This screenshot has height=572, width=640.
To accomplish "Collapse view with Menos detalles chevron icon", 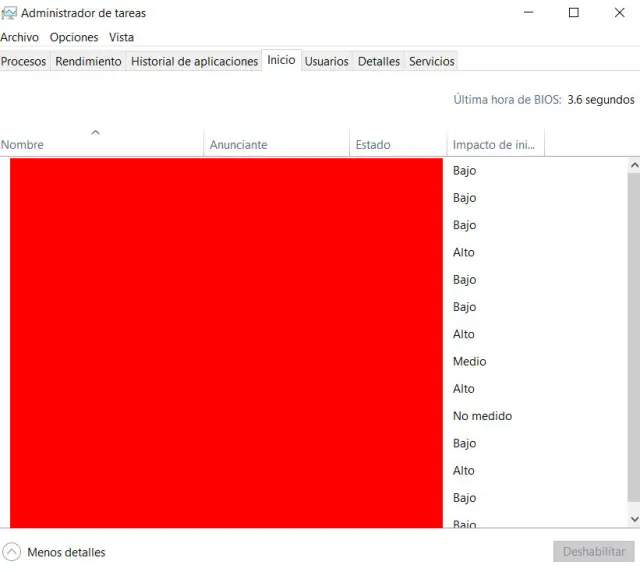I will click(x=12, y=552).
